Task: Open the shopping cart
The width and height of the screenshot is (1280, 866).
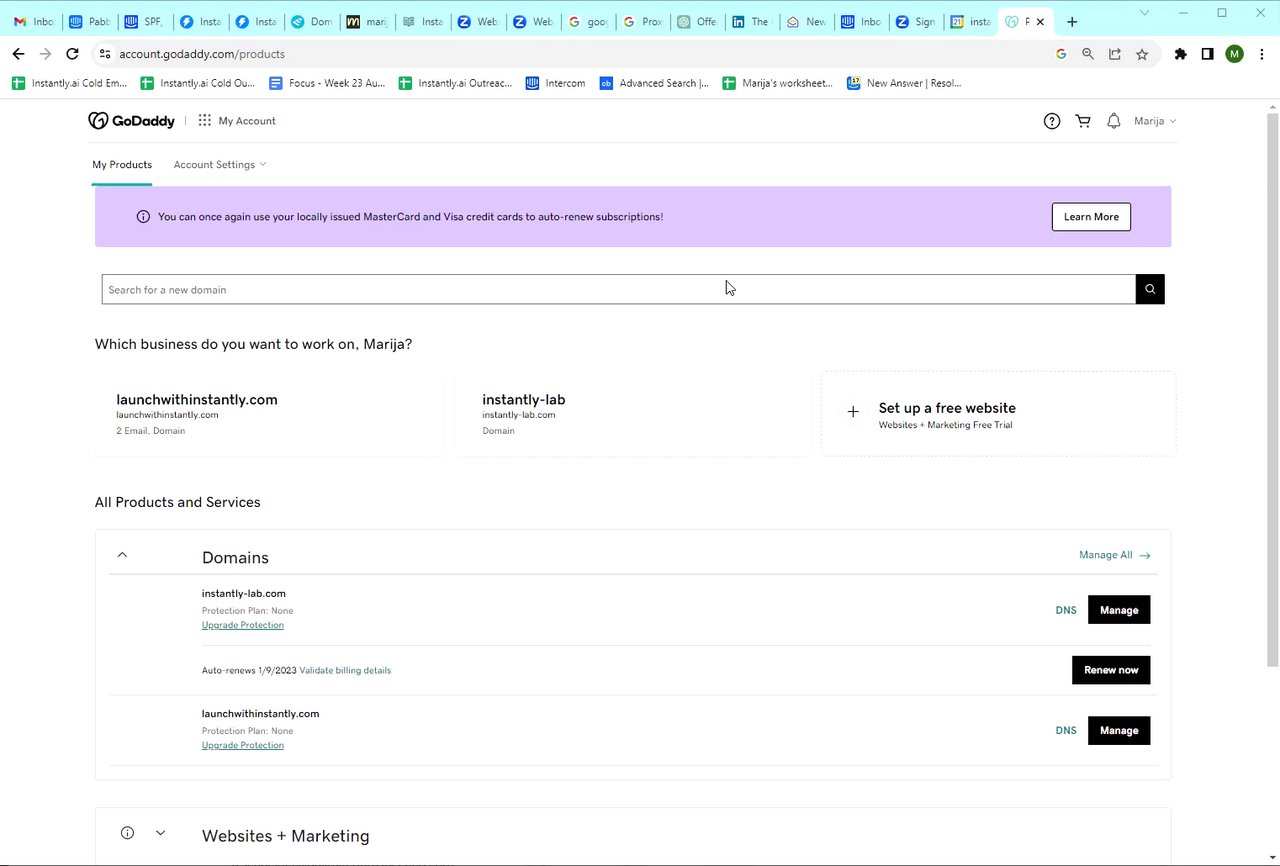Action: coord(1082,121)
